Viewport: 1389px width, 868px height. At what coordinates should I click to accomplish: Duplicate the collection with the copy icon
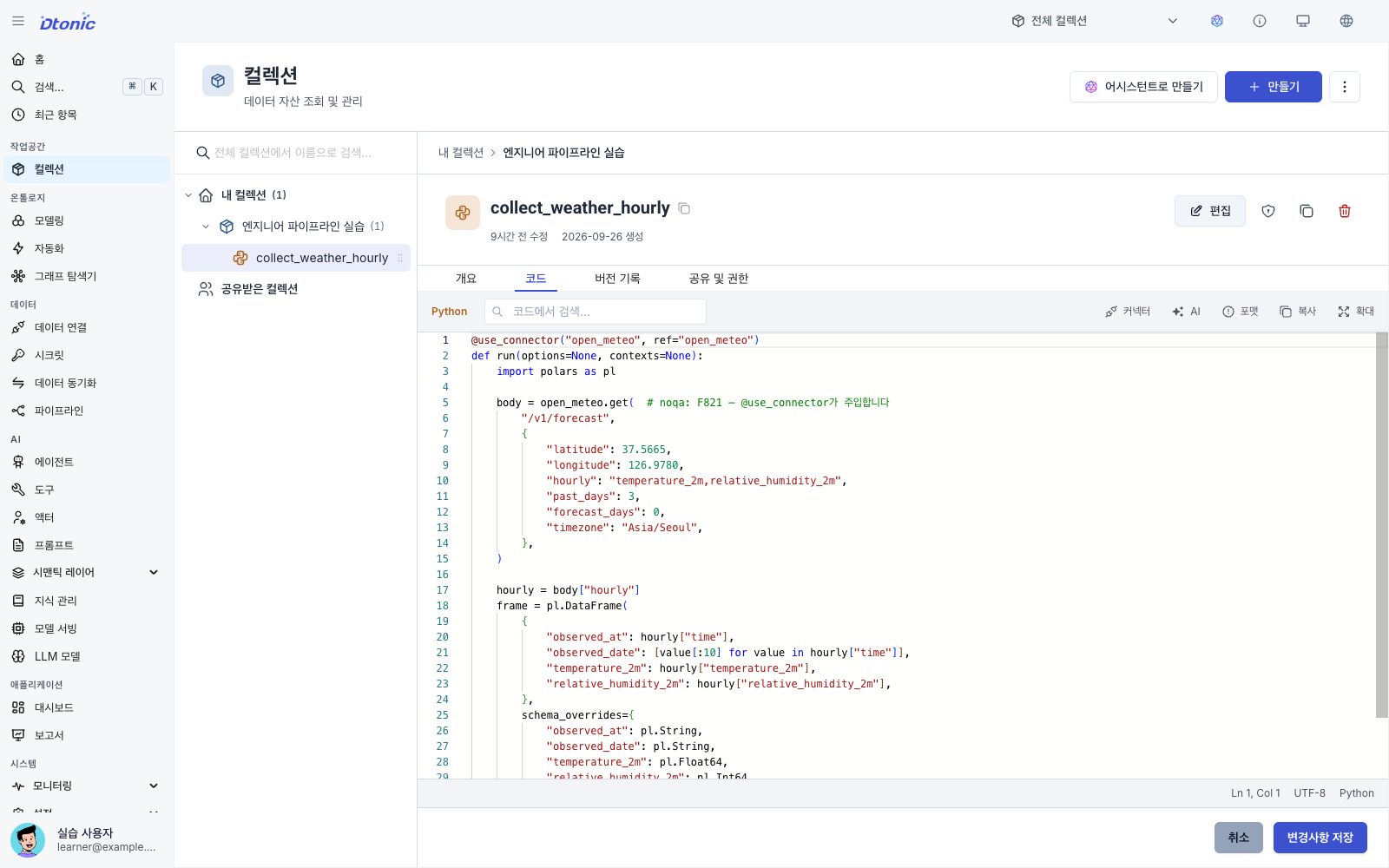tap(1307, 211)
